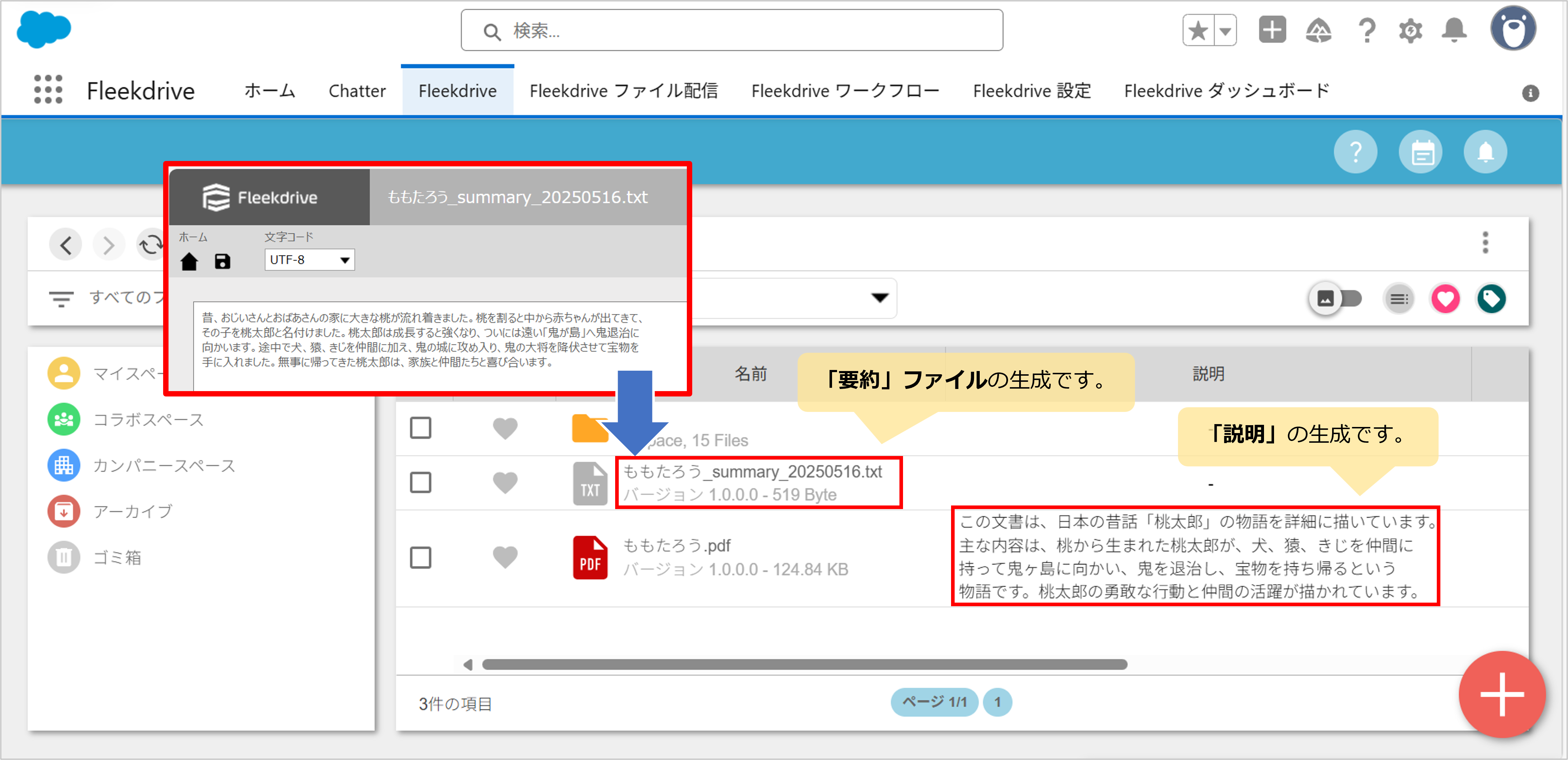Click the Fleekdrive logo tab in viewer

269,197
